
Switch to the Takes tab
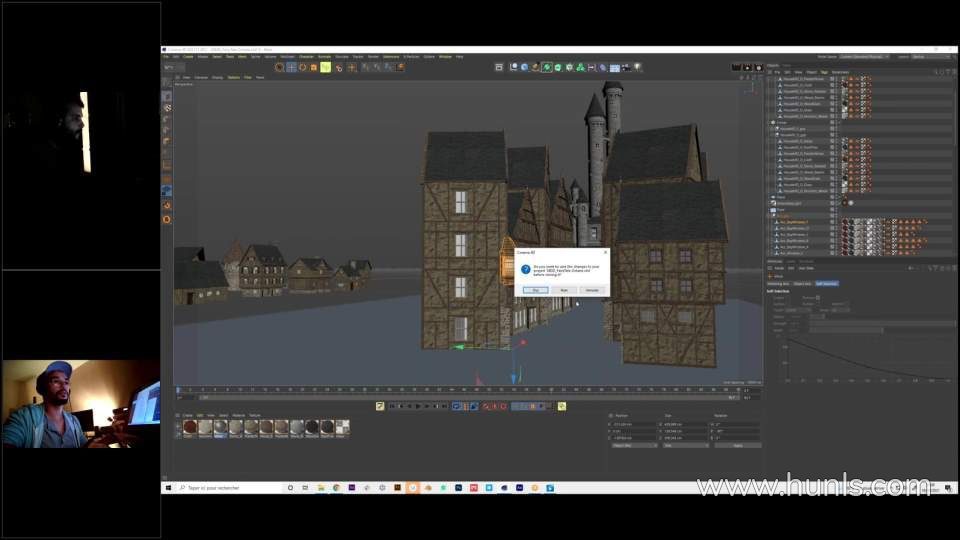click(787, 66)
